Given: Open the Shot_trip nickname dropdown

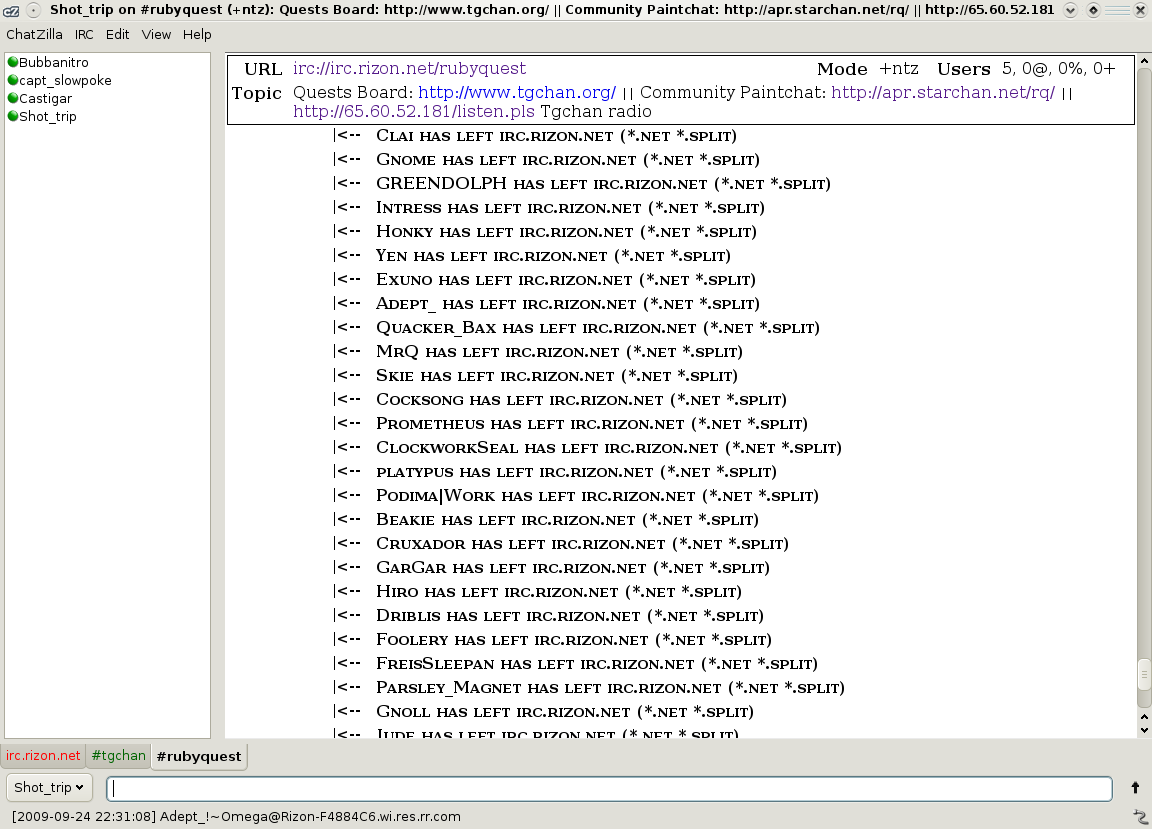Looking at the screenshot, I should pos(50,788).
